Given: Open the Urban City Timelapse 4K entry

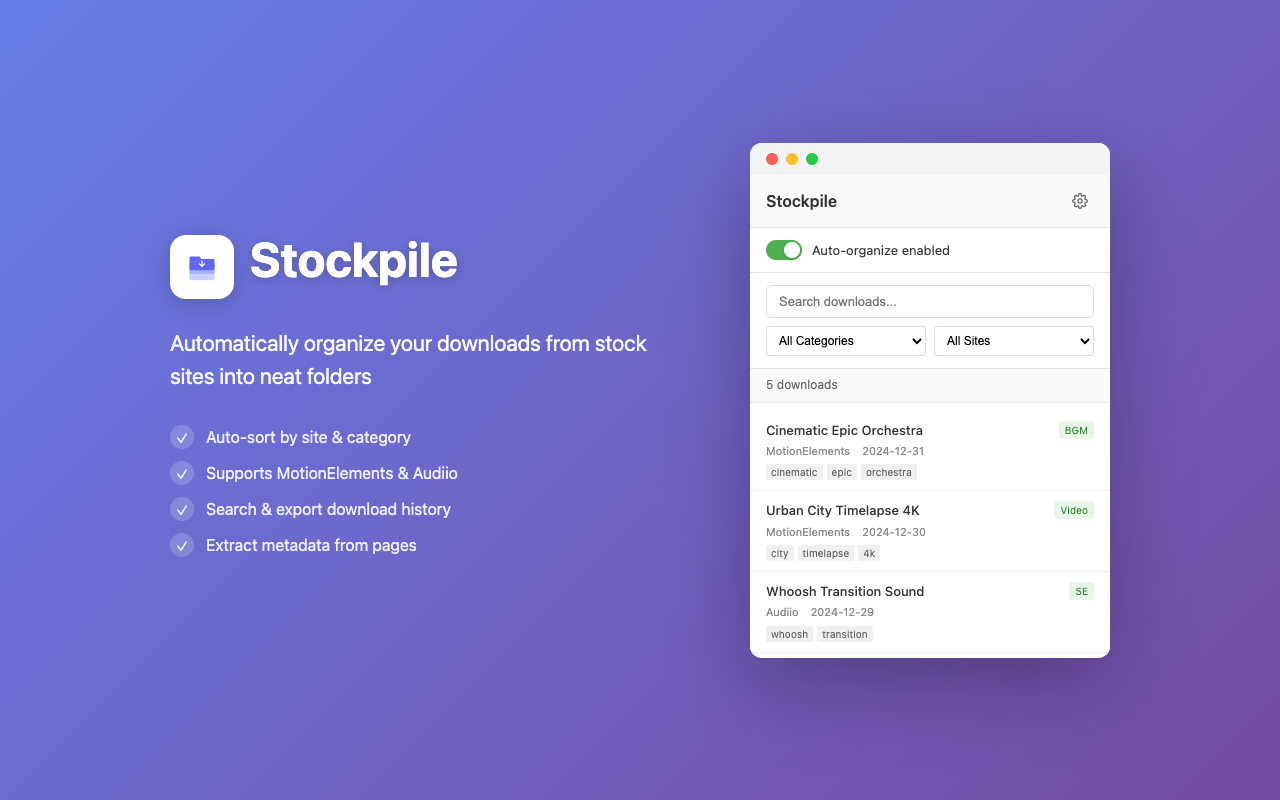Looking at the screenshot, I should [842, 510].
